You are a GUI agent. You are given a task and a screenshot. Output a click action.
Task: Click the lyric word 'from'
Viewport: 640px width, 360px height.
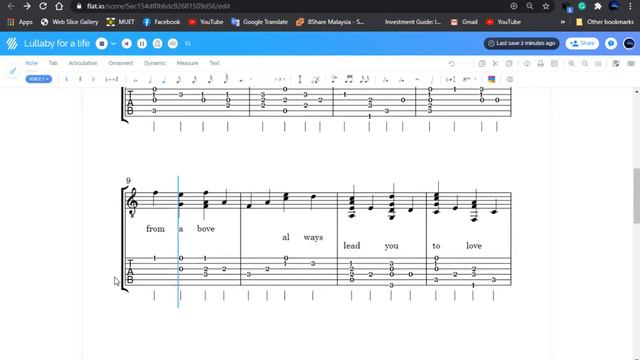point(156,229)
